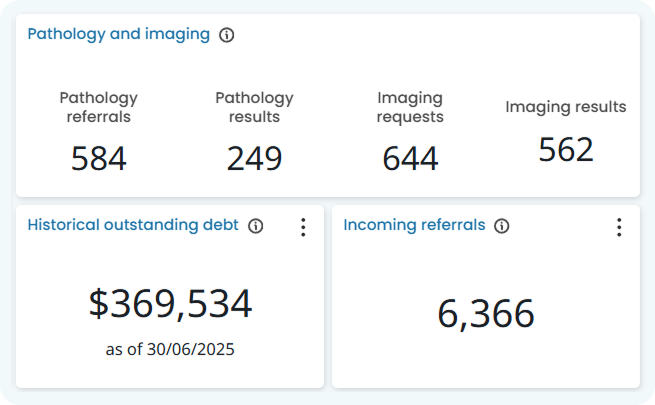Click info icon beside Incoming referrals
The height and width of the screenshot is (405, 655).
(x=502, y=226)
